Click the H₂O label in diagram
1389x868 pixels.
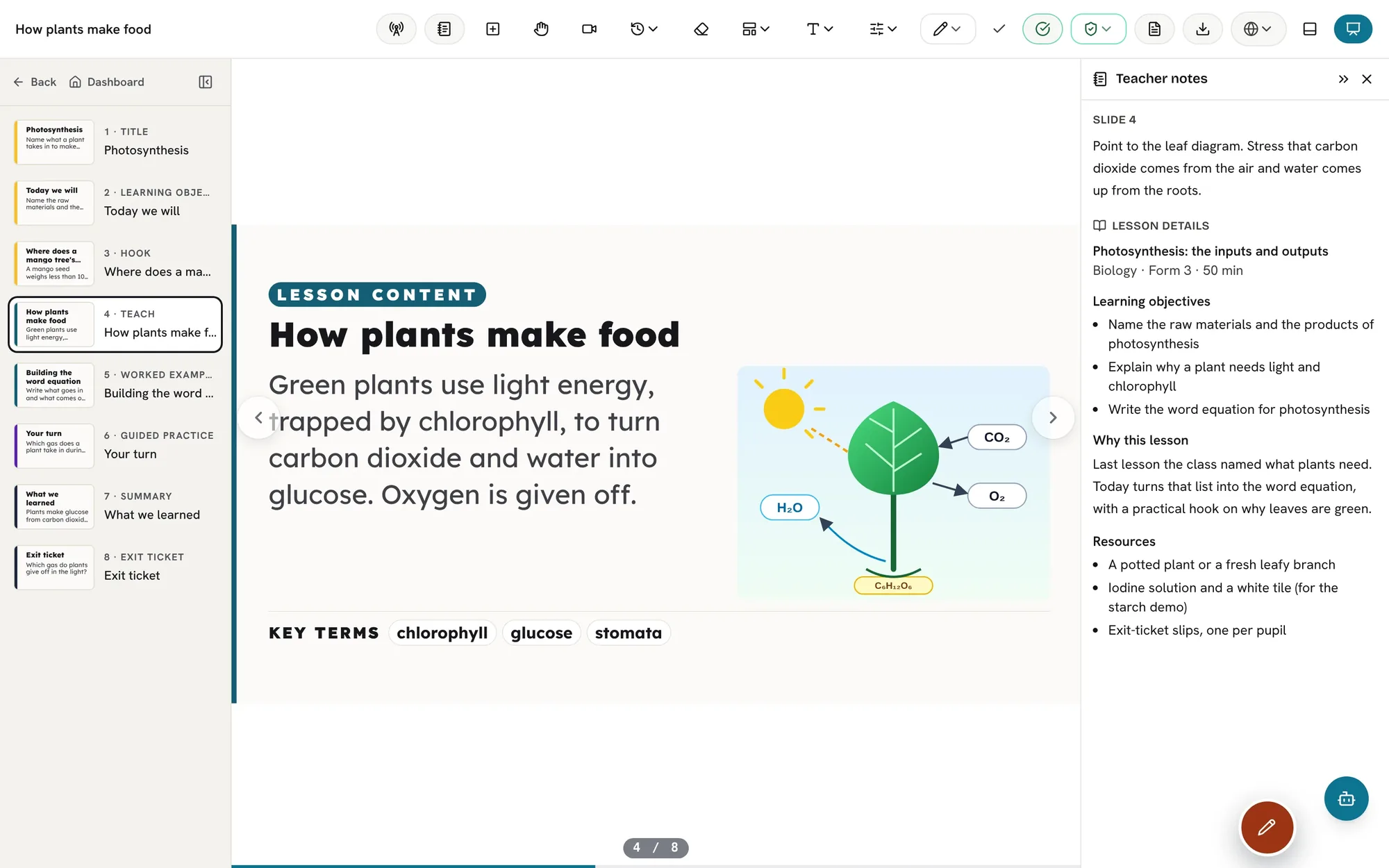click(790, 508)
